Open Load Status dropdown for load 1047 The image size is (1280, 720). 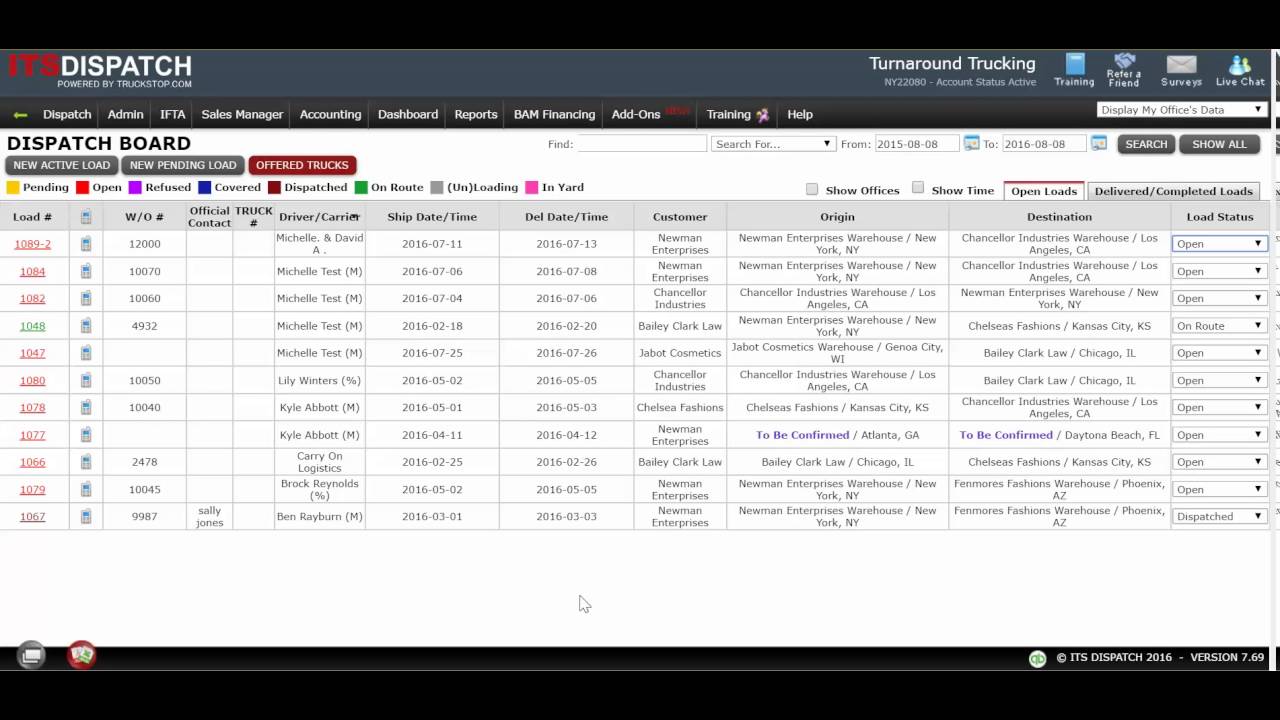point(1219,353)
